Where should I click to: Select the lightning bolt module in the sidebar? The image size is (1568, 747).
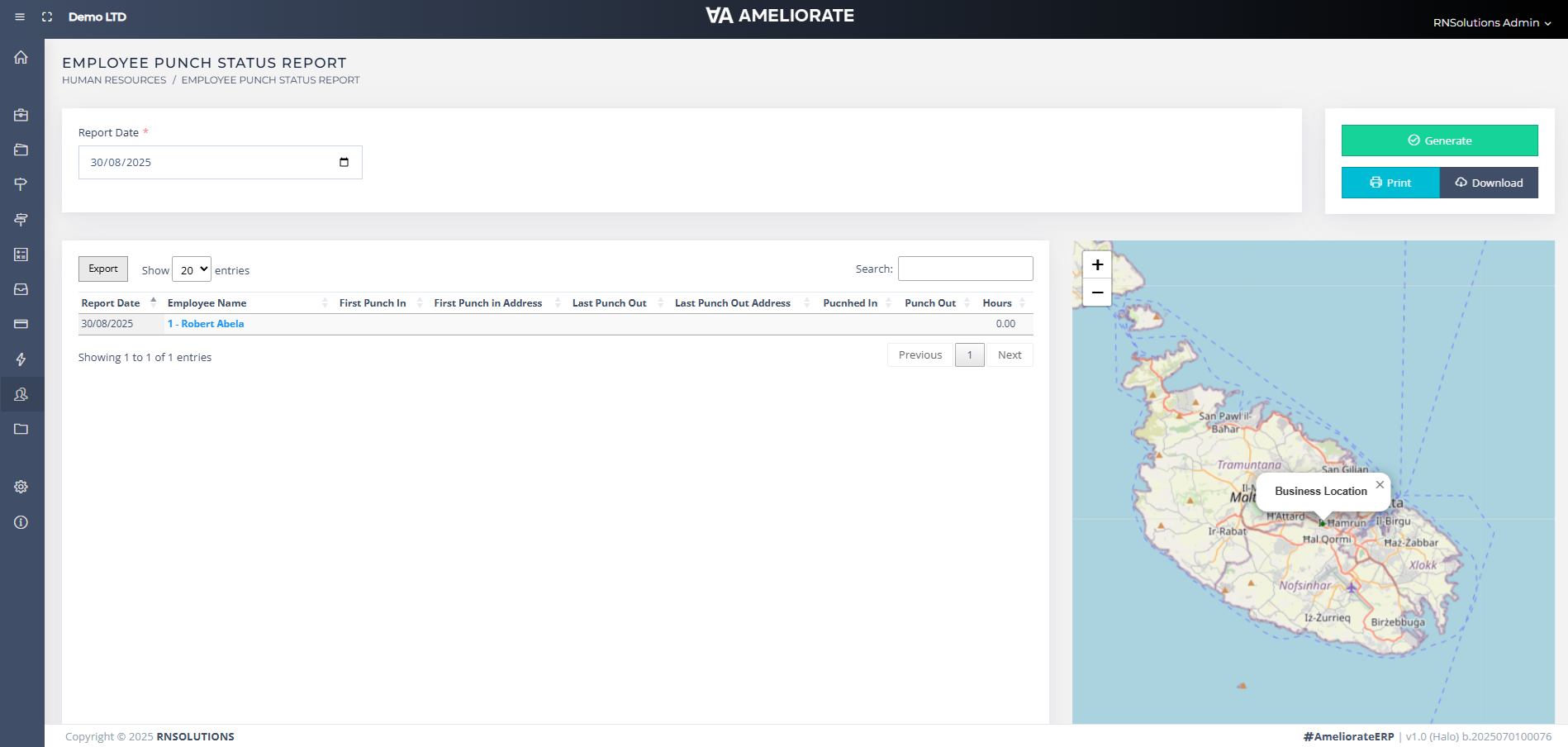21,359
